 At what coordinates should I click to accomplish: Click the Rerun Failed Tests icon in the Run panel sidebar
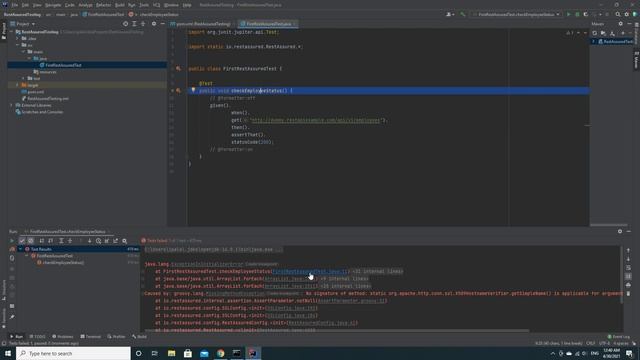pyautogui.click(x=12, y=249)
